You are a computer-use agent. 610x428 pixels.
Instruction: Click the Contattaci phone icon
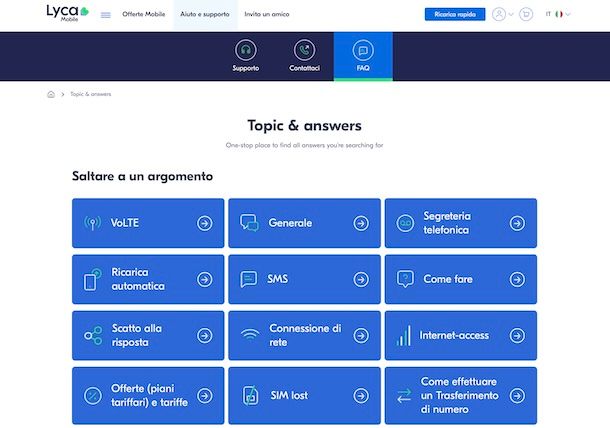[x=304, y=50]
